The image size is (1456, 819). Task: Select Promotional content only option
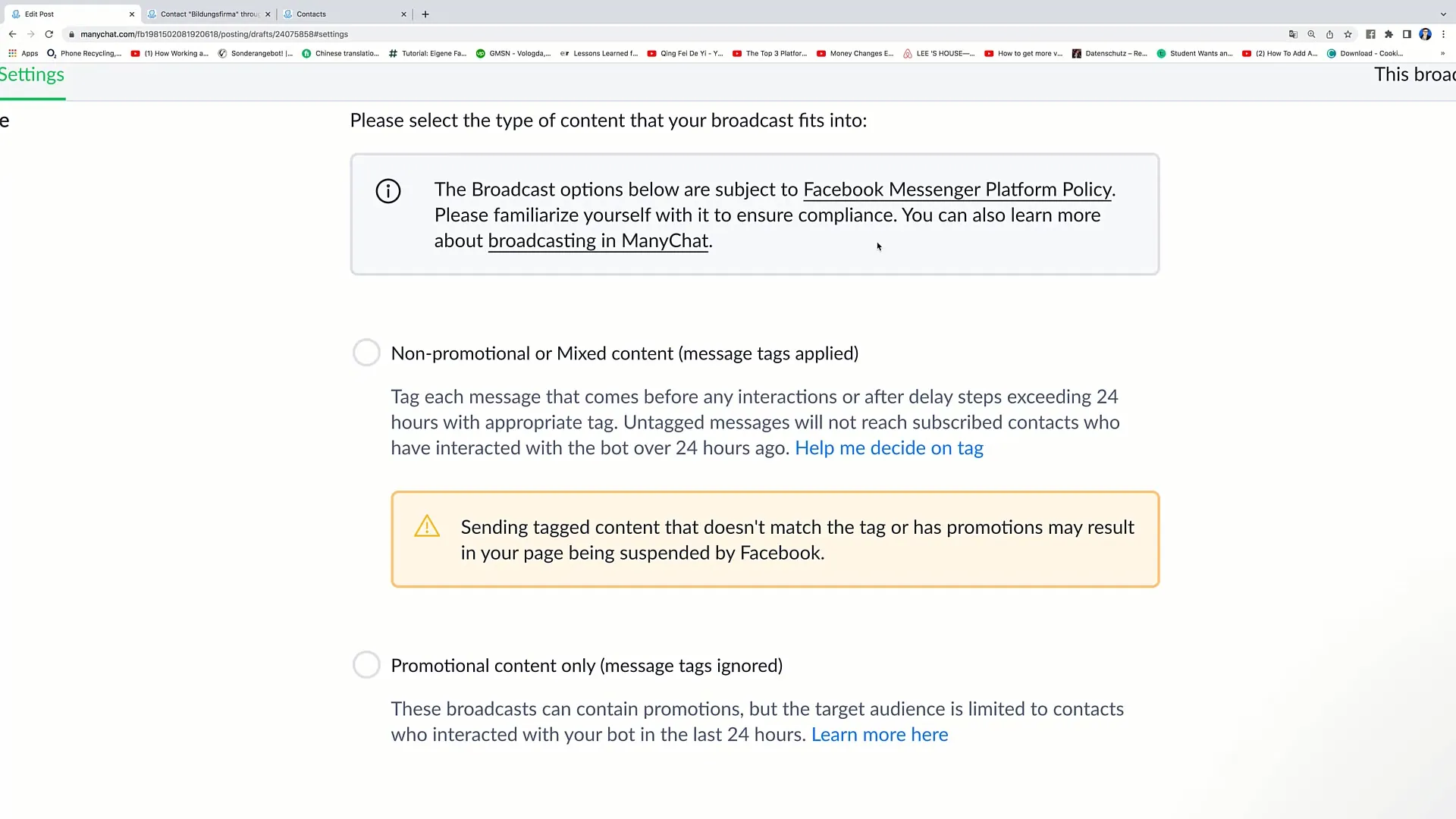(x=366, y=665)
